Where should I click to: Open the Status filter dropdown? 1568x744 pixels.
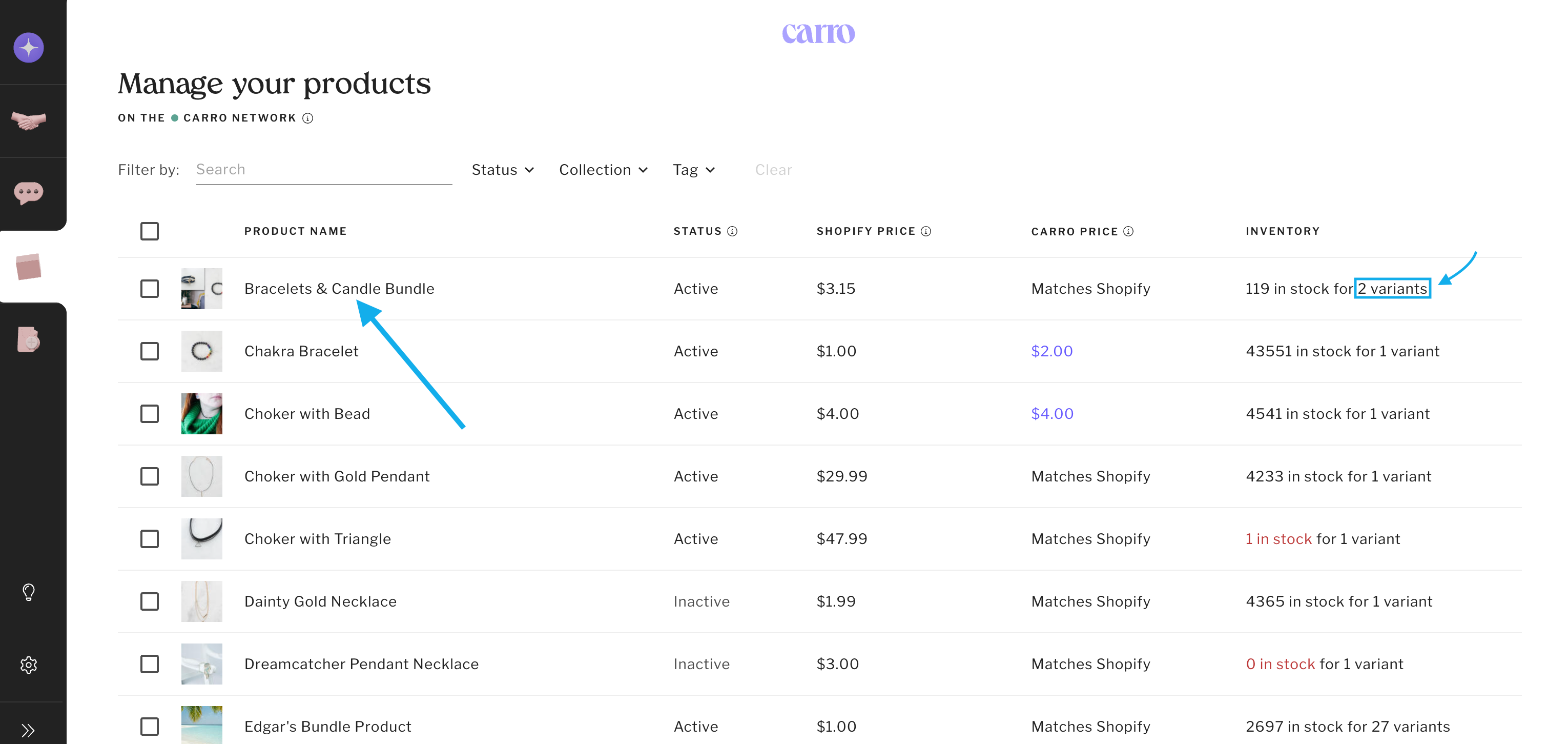click(503, 170)
